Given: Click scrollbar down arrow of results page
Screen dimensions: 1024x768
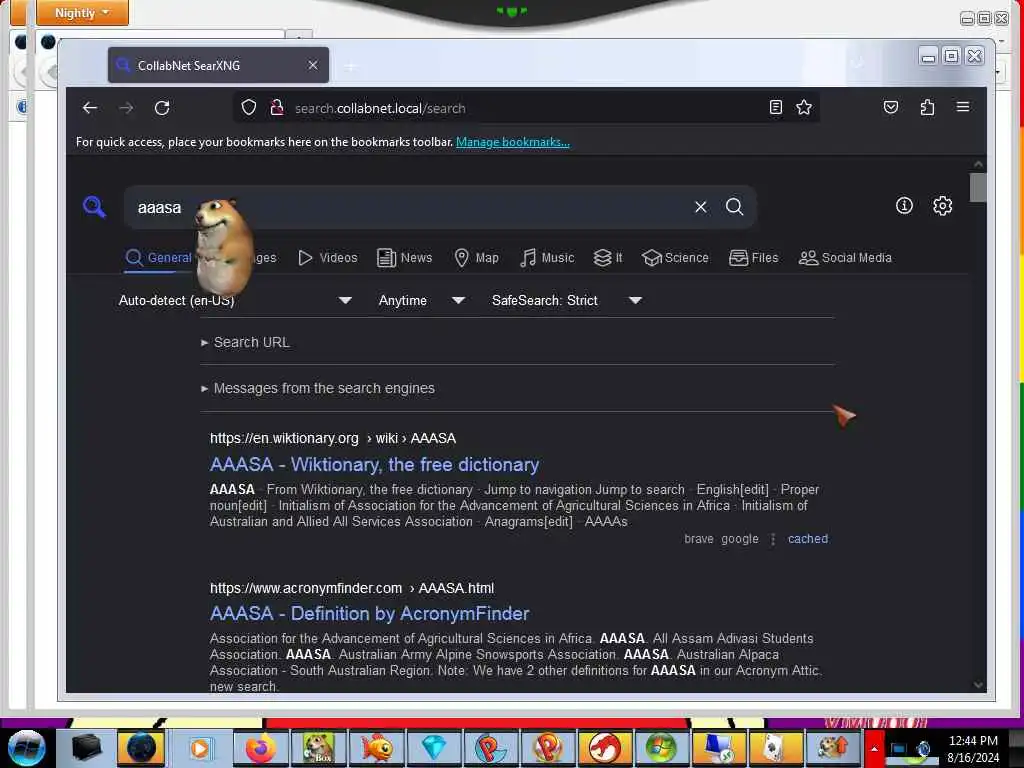Looking at the screenshot, I should coord(978,684).
